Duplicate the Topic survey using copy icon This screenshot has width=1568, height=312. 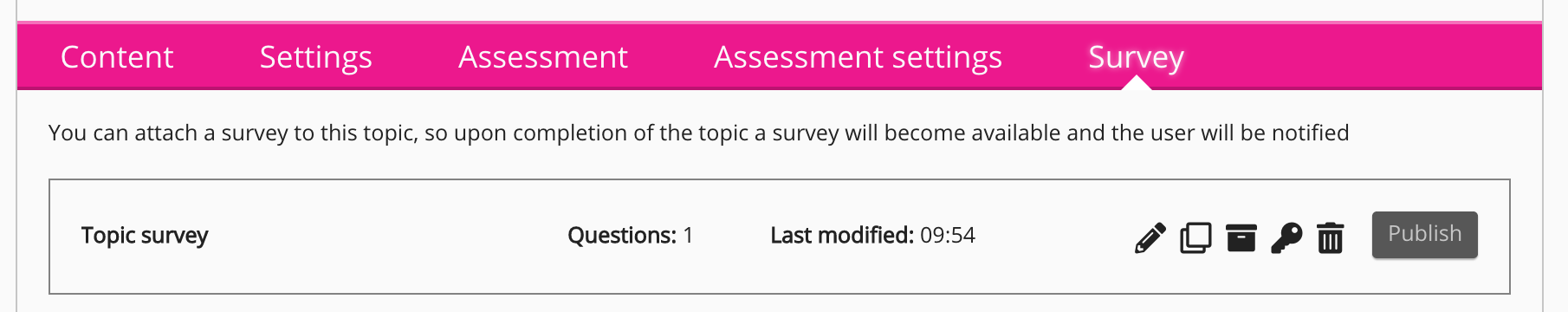coord(1195,237)
